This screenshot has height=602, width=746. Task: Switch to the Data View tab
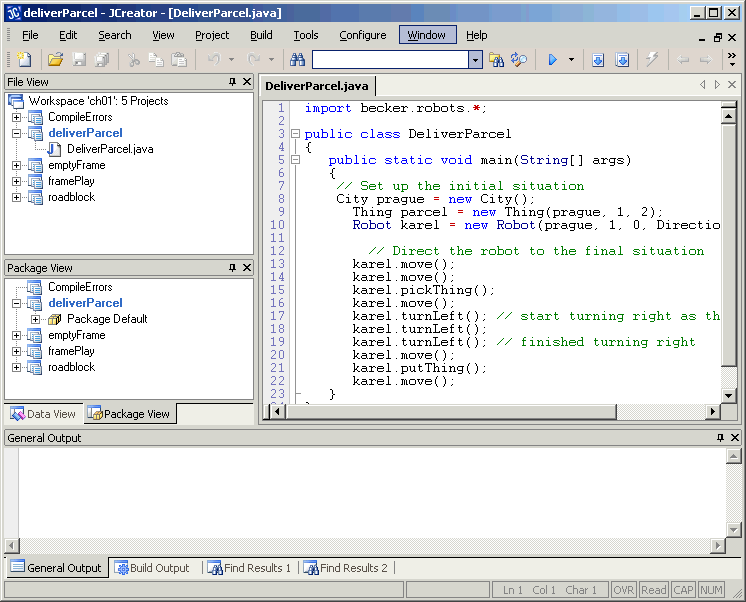tap(43, 414)
